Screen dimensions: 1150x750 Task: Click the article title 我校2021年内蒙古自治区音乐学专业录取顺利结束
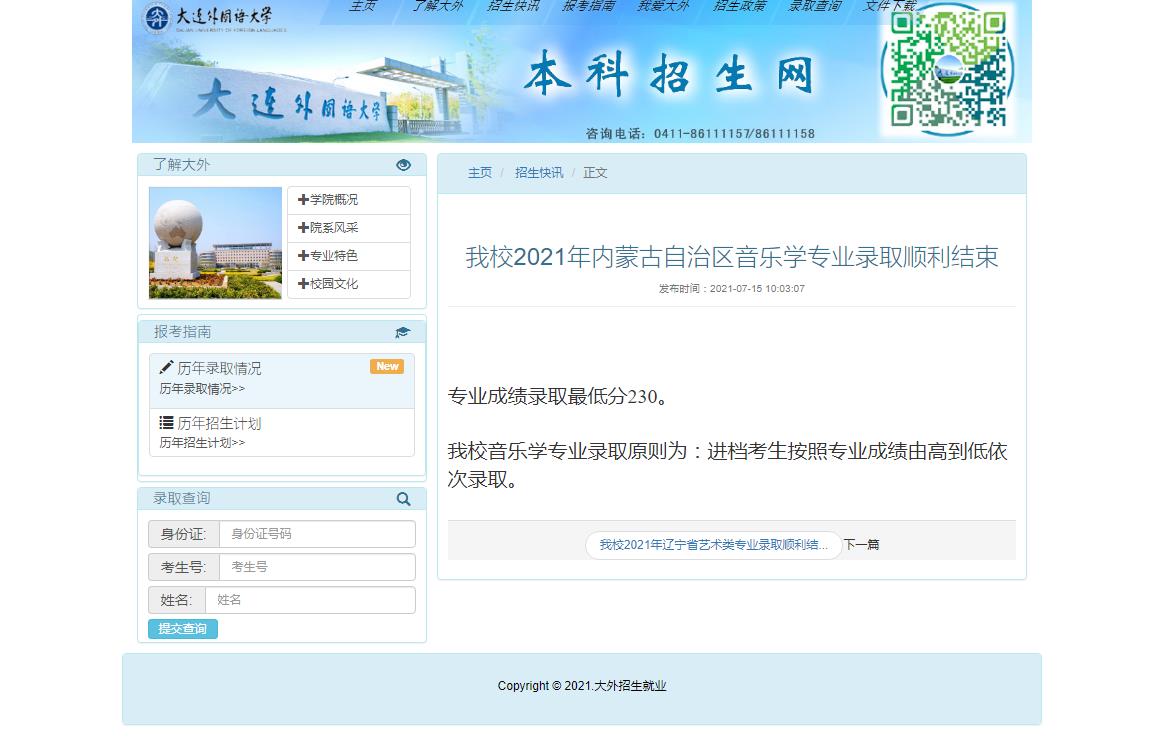tap(732, 257)
